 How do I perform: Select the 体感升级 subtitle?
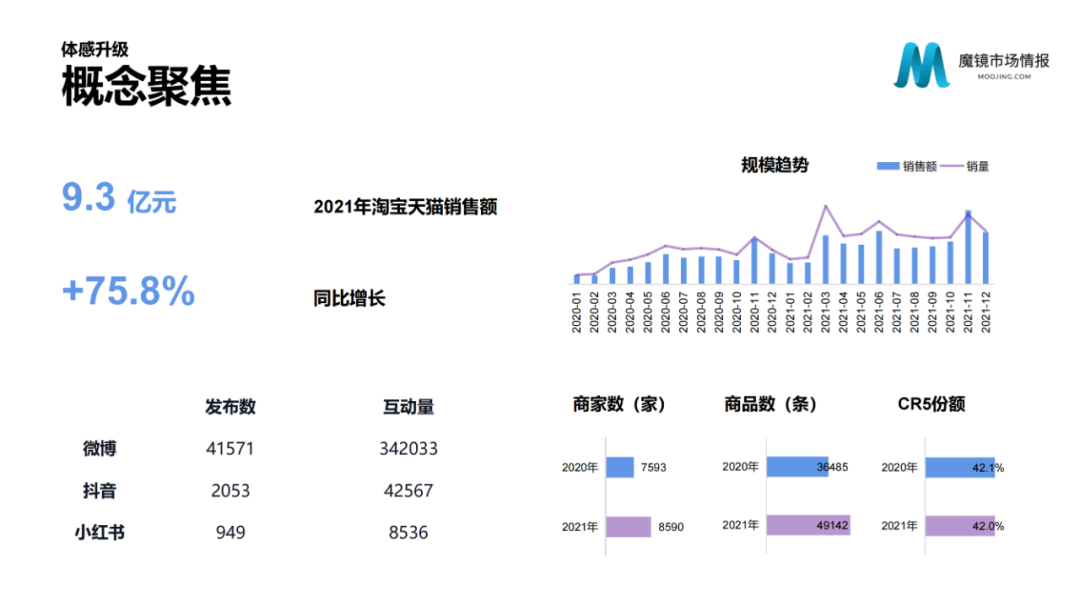[94, 50]
